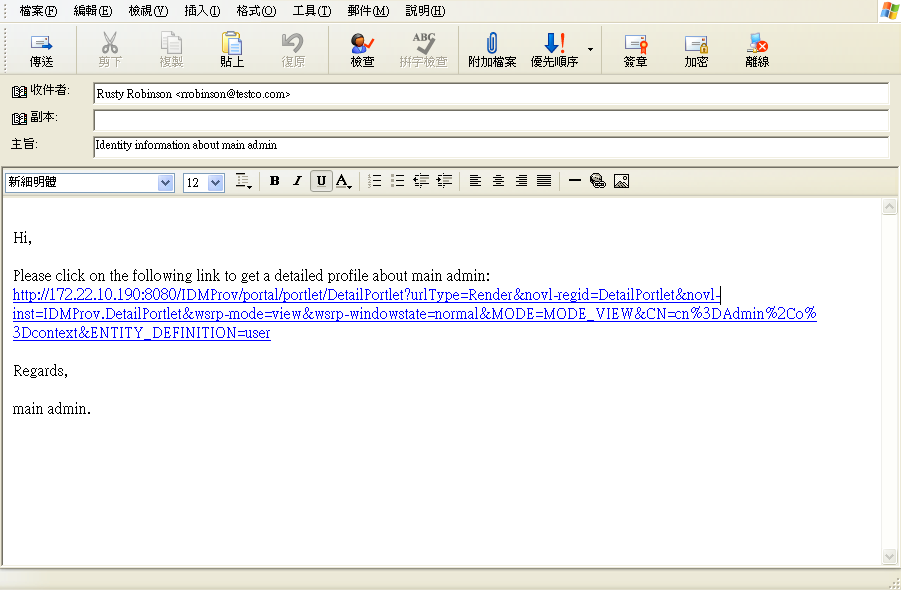Viewport: 901px width, 590px height.
Task: Open the paragraph style dropdown button
Action: 244,182
